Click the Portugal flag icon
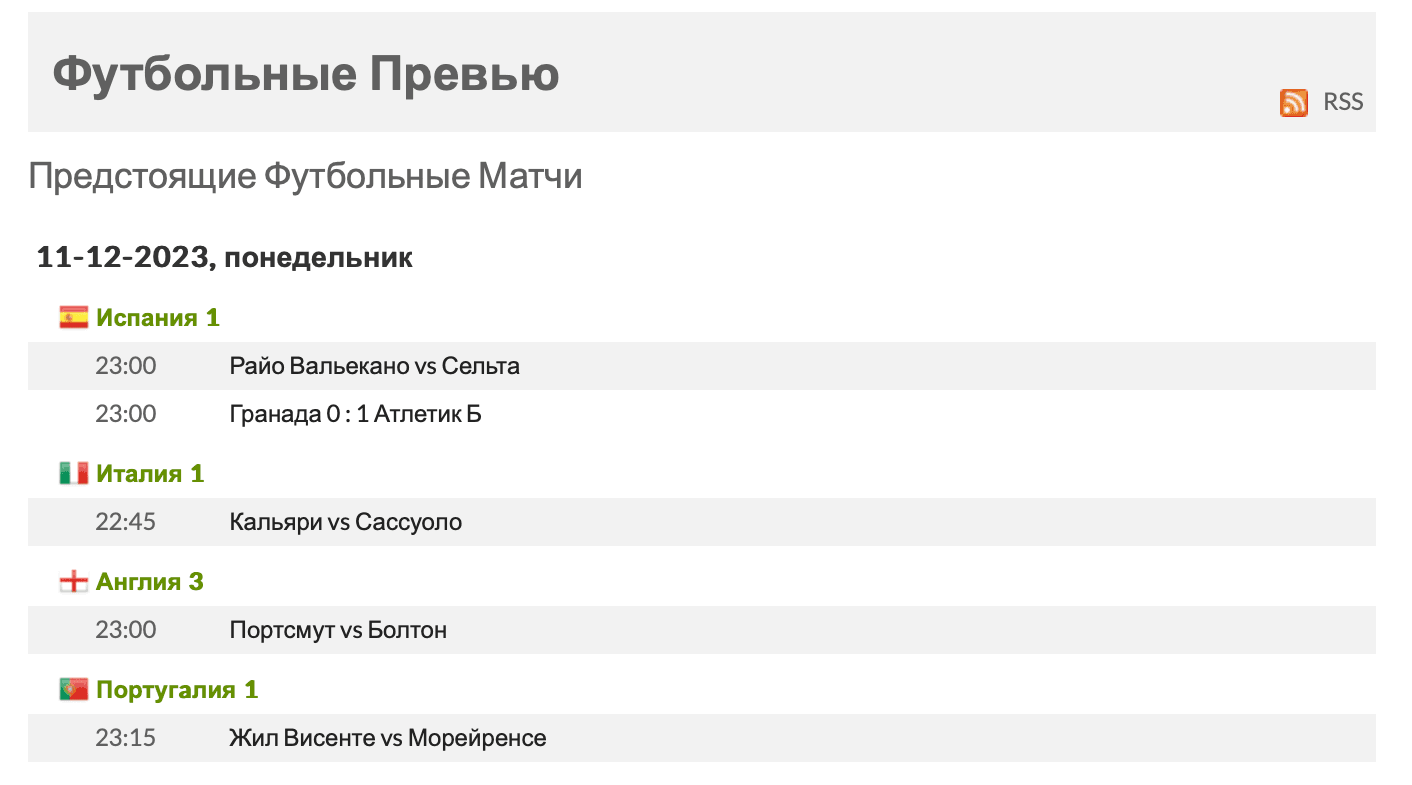 point(73,690)
